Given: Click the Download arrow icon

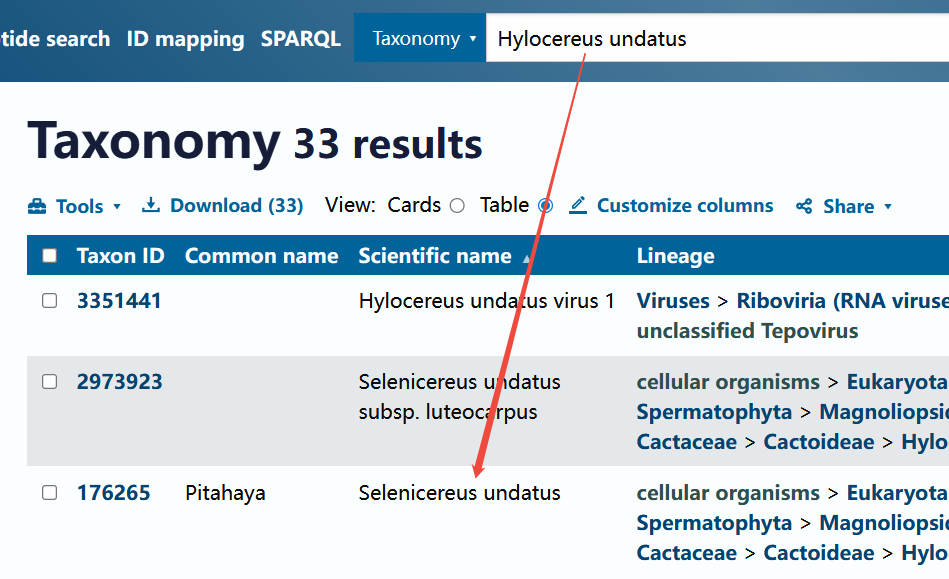Looking at the screenshot, I should pos(151,205).
